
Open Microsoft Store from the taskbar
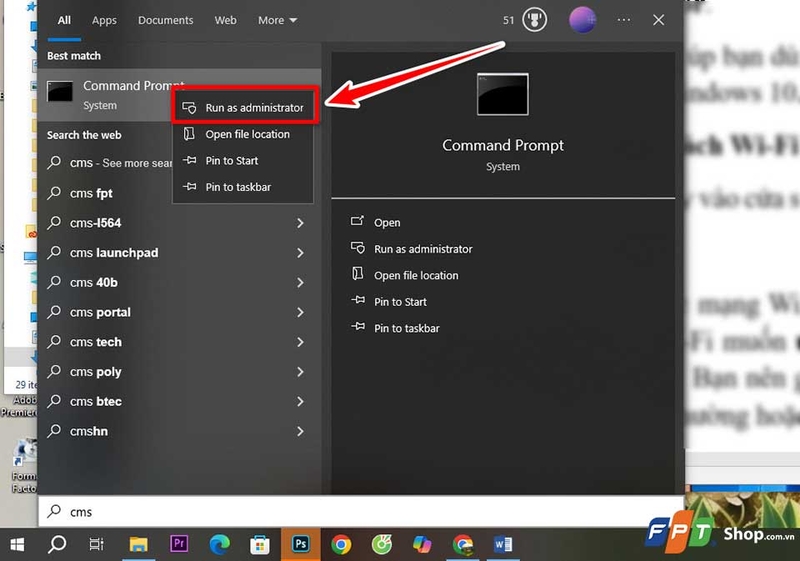click(x=260, y=545)
